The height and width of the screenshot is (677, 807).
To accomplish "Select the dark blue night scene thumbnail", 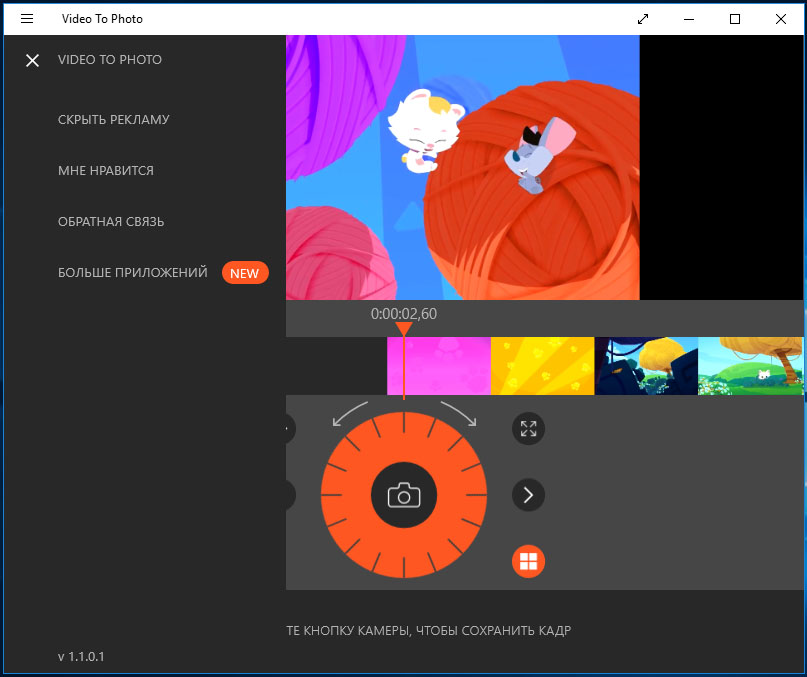I will point(646,366).
